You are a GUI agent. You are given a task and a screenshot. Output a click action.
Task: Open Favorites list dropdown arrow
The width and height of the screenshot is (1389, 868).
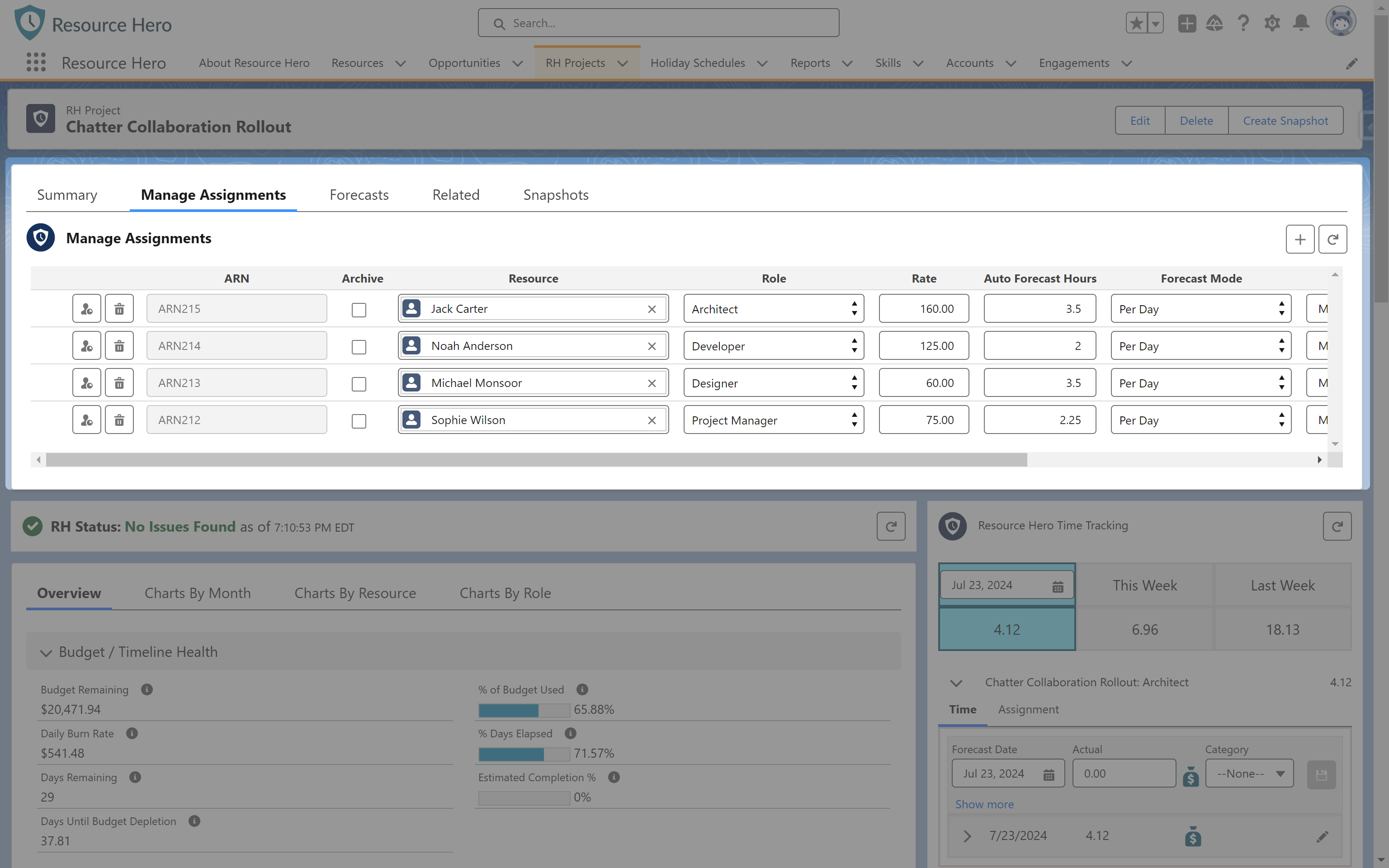pos(1155,24)
